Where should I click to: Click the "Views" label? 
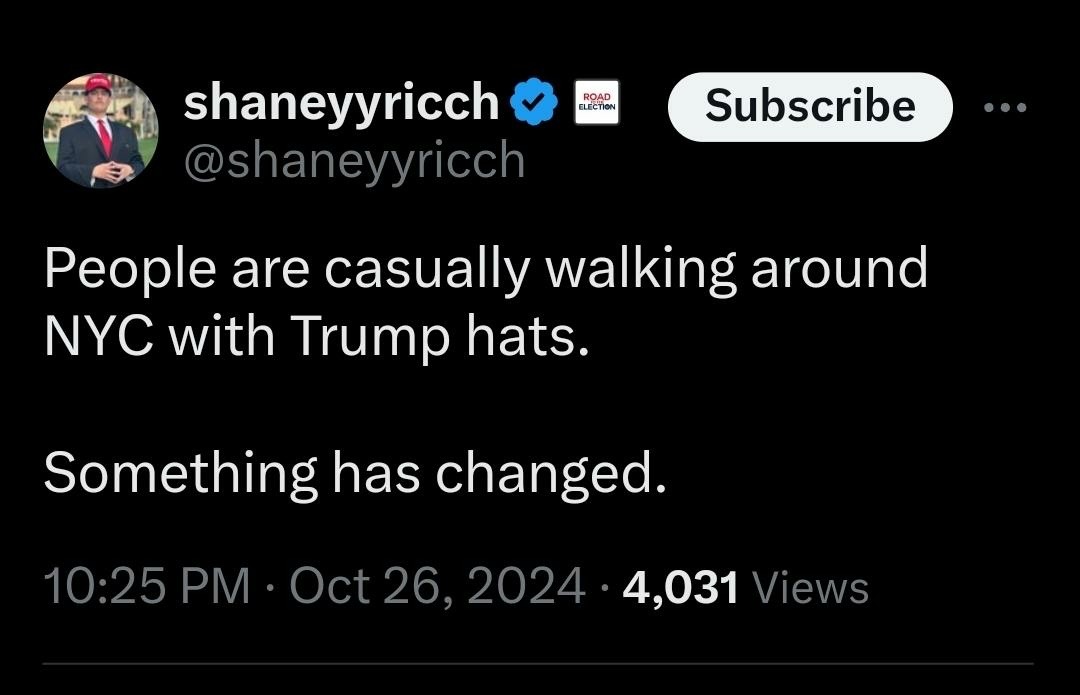point(810,587)
